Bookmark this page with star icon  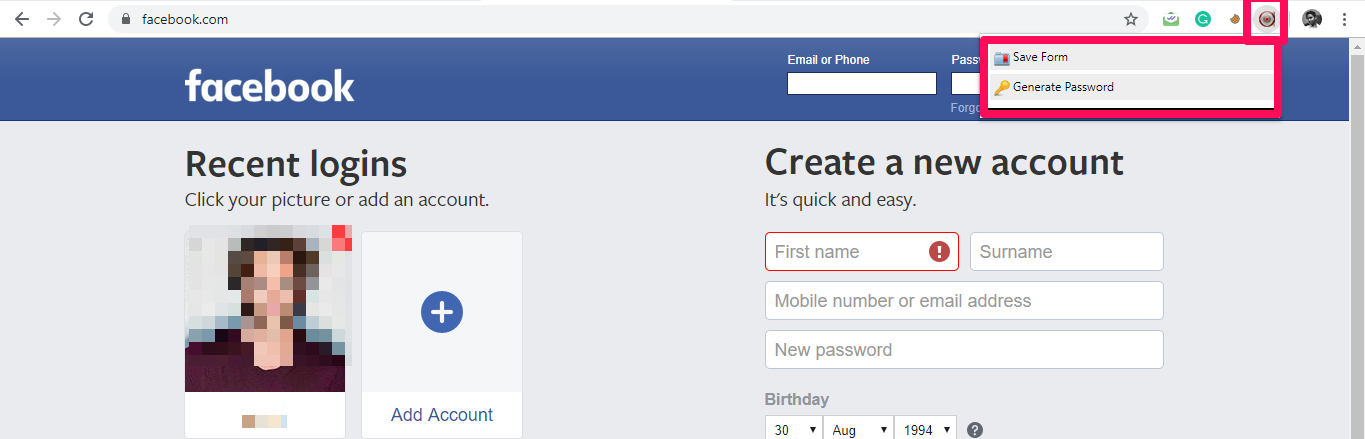click(1131, 19)
